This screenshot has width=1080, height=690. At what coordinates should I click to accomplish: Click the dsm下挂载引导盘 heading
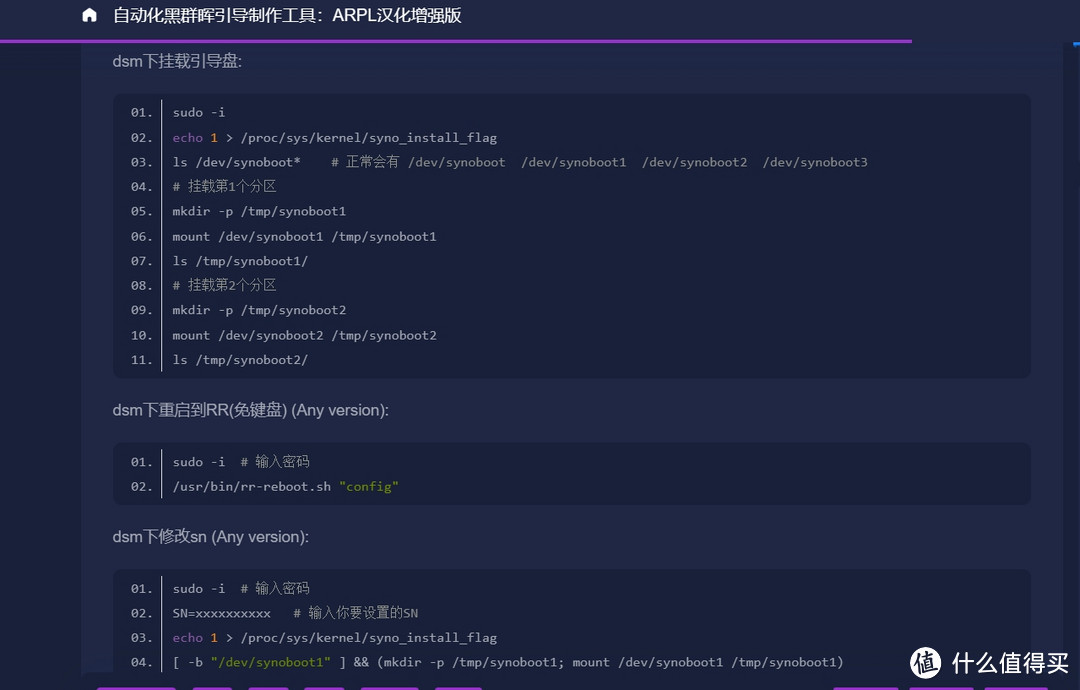tap(177, 62)
